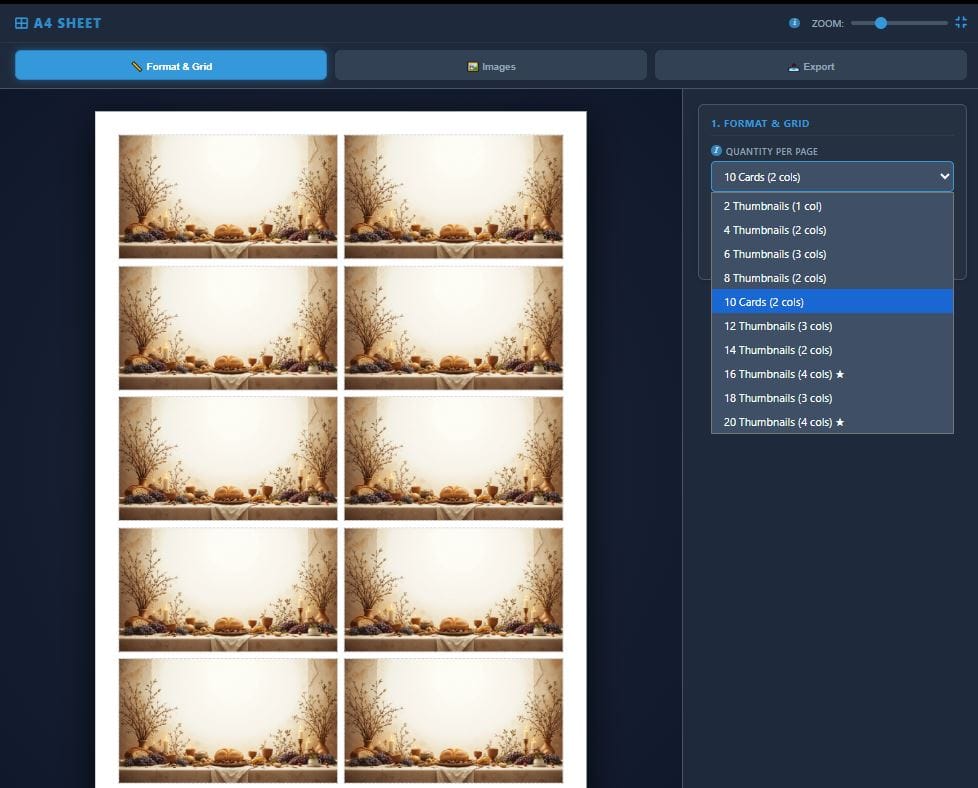Click the image icon on the Images tab
The width and height of the screenshot is (978, 788).
[473, 64]
